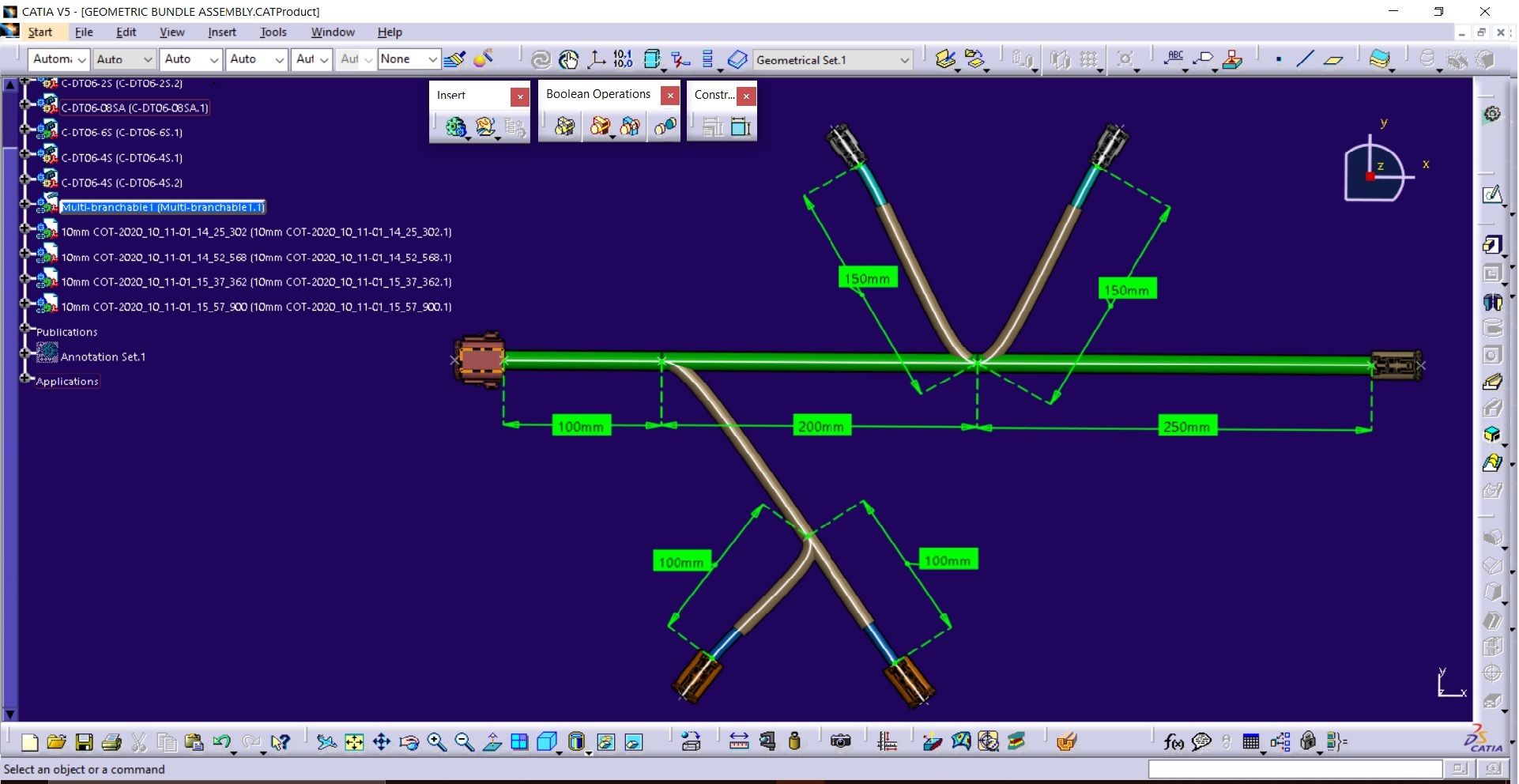Expand the Annotation Set.1 tree node
1519x784 pixels.
tap(26, 353)
